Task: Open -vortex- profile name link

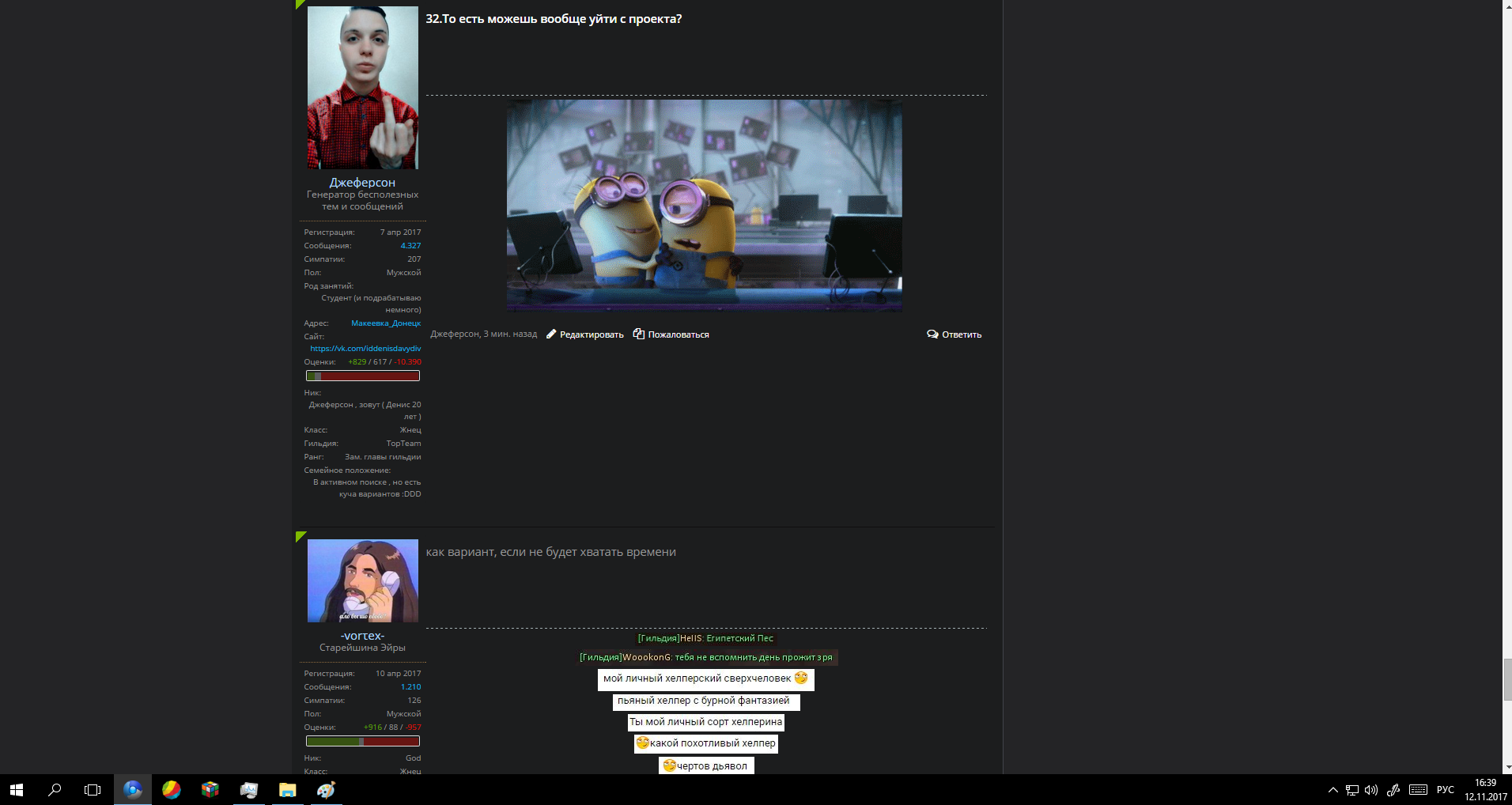Action: [362, 636]
